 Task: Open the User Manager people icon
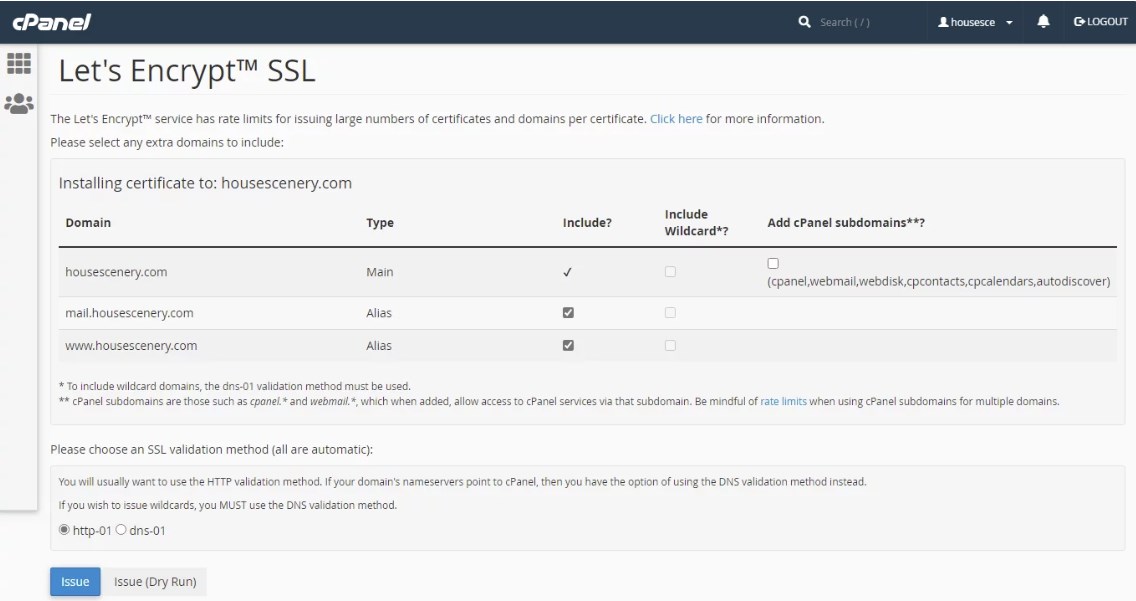tap(19, 103)
